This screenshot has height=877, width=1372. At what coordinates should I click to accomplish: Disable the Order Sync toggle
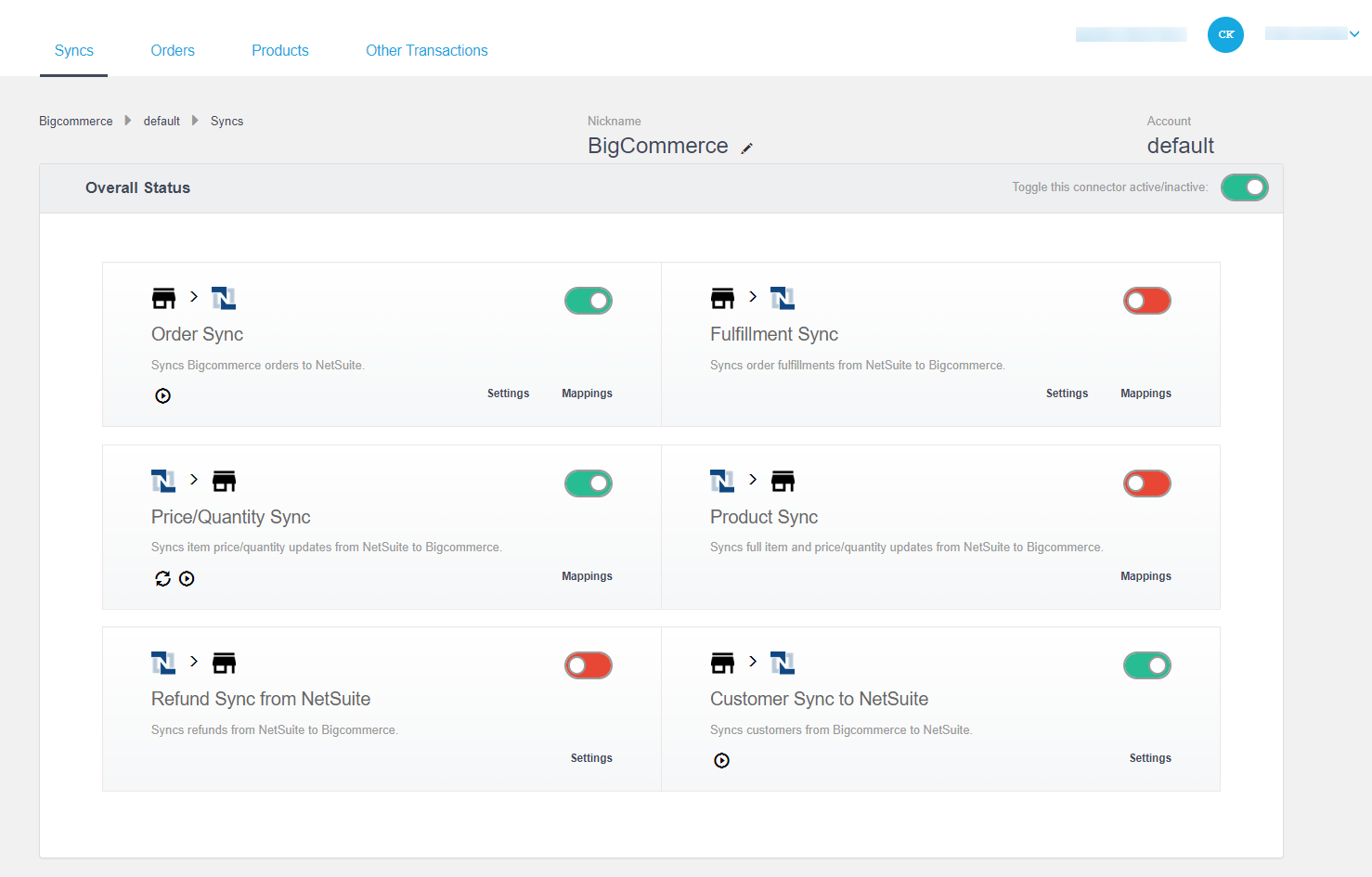click(x=589, y=301)
